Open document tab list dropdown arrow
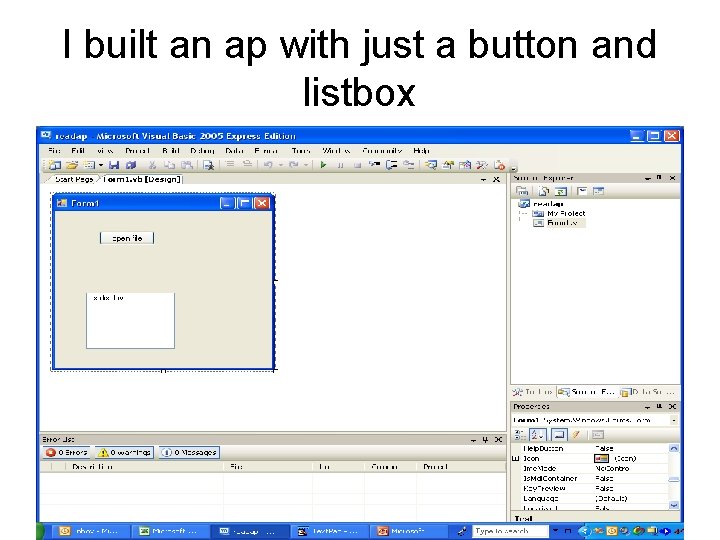The width and height of the screenshot is (720, 540). [484, 180]
